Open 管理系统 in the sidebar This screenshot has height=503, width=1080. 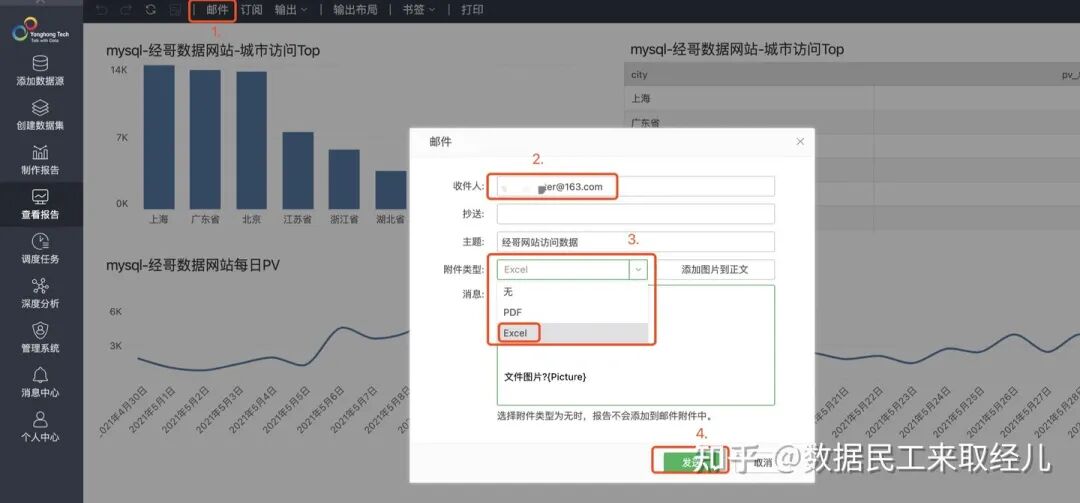[x=41, y=338]
